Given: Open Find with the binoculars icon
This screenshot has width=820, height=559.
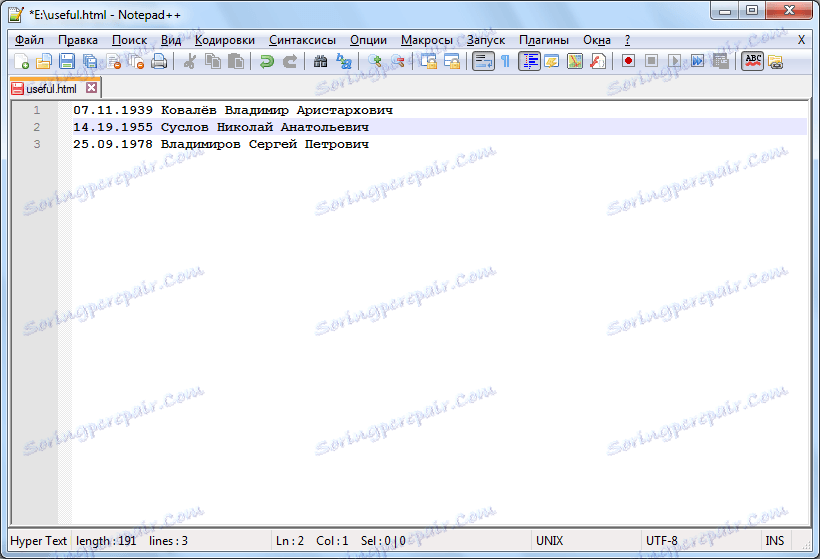Looking at the screenshot, I should pyautogui.click(x=320, y=62).
